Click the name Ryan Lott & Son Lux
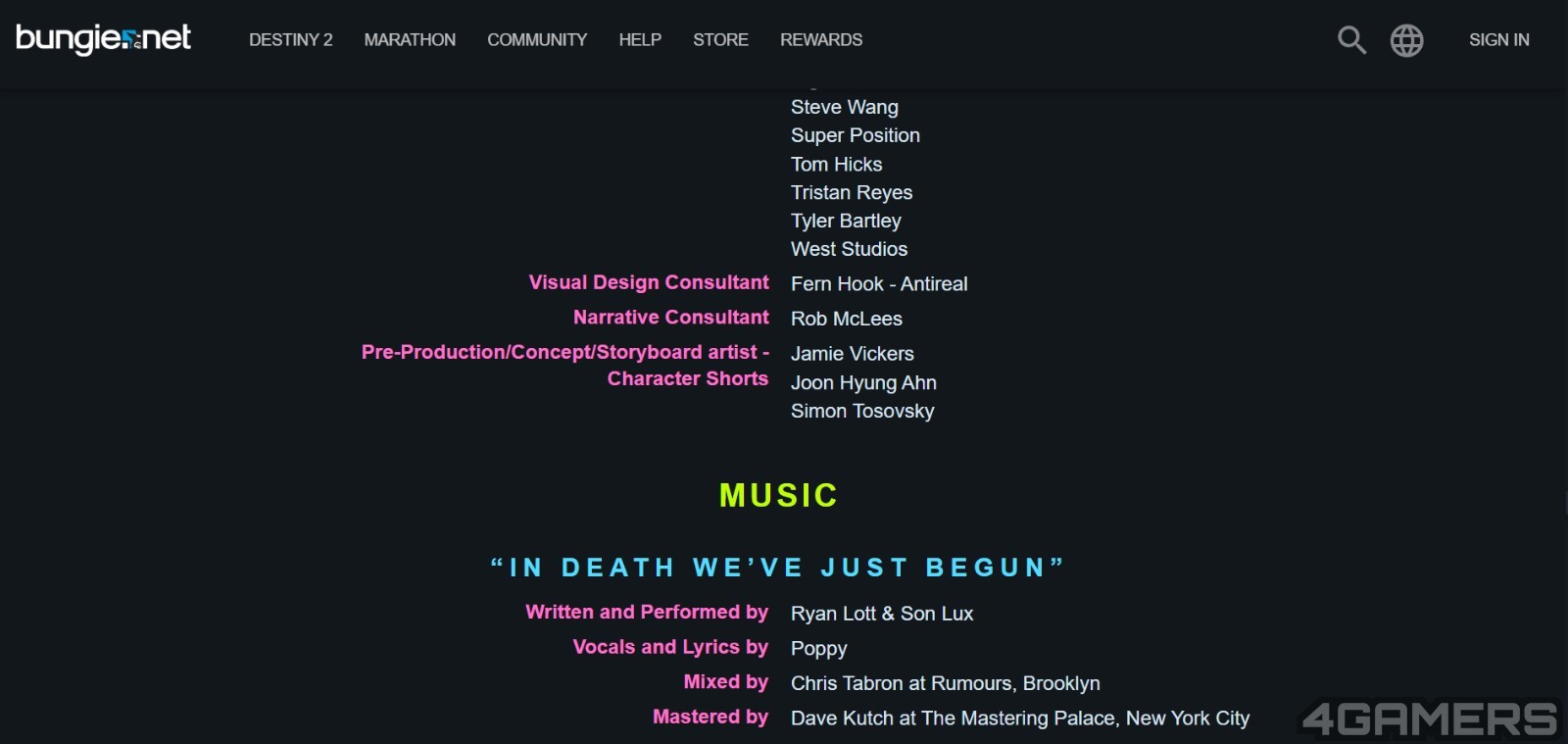The width and height of the screenshot is (1568, 744). (x=882, y=614)
